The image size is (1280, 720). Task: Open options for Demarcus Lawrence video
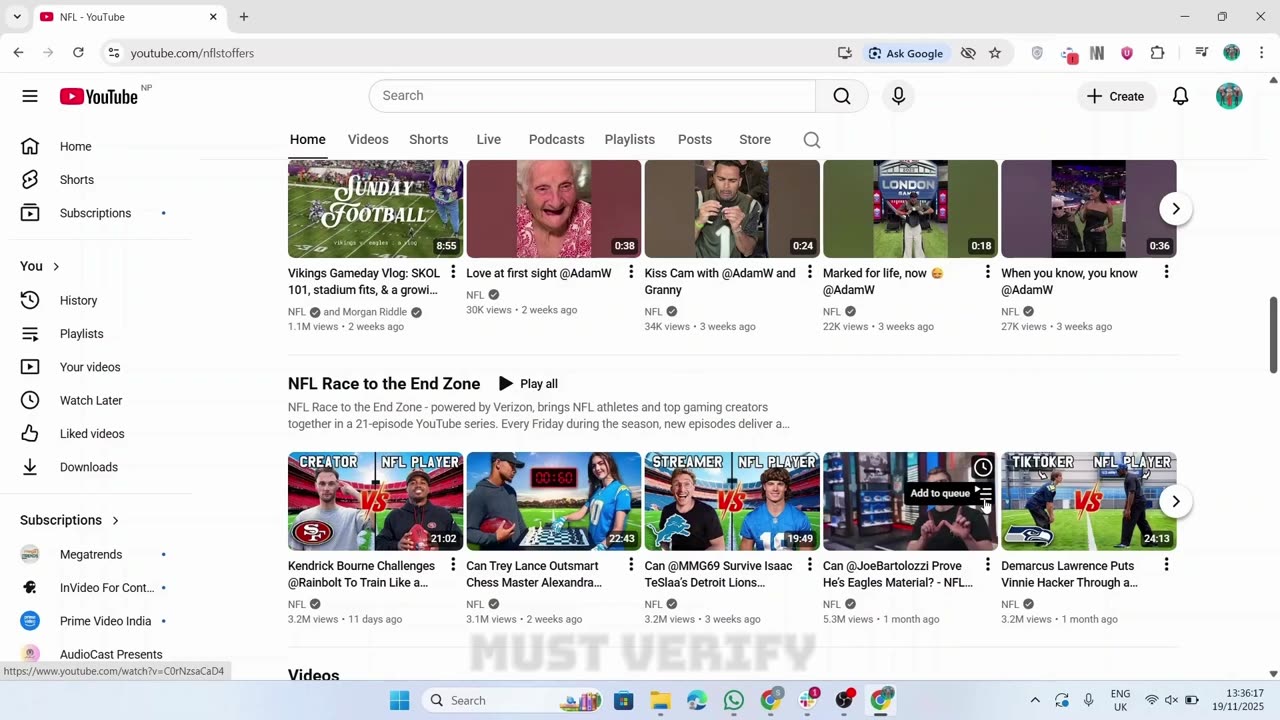click(x=1166, y=565)
